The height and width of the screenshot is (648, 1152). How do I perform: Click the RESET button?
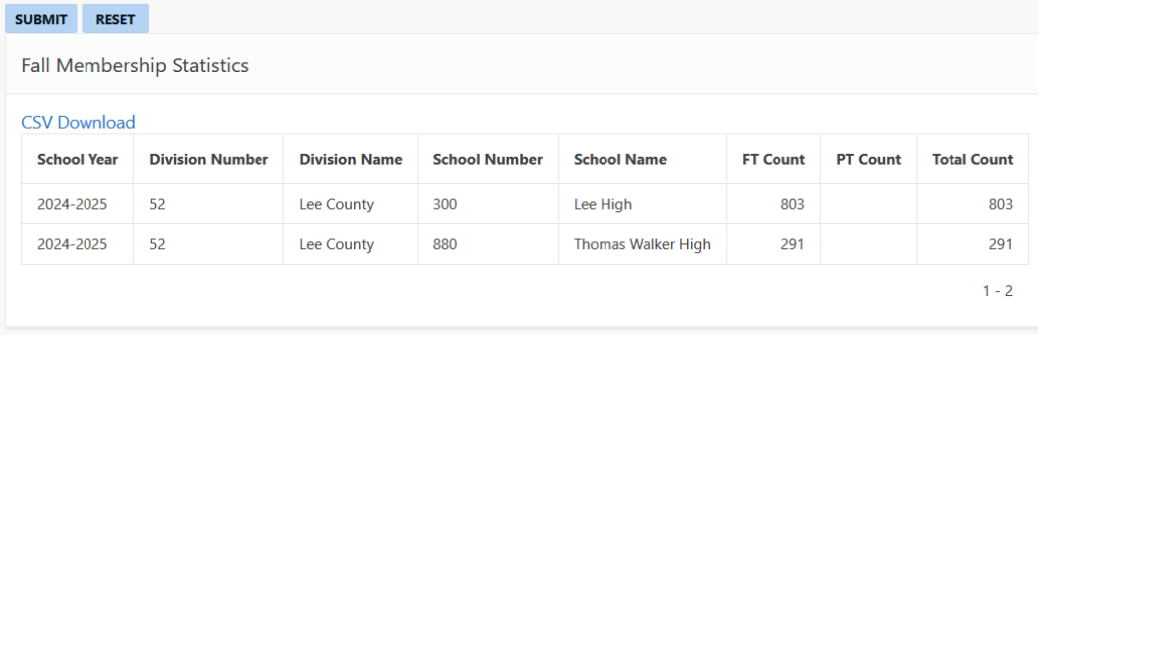point(115,19)
